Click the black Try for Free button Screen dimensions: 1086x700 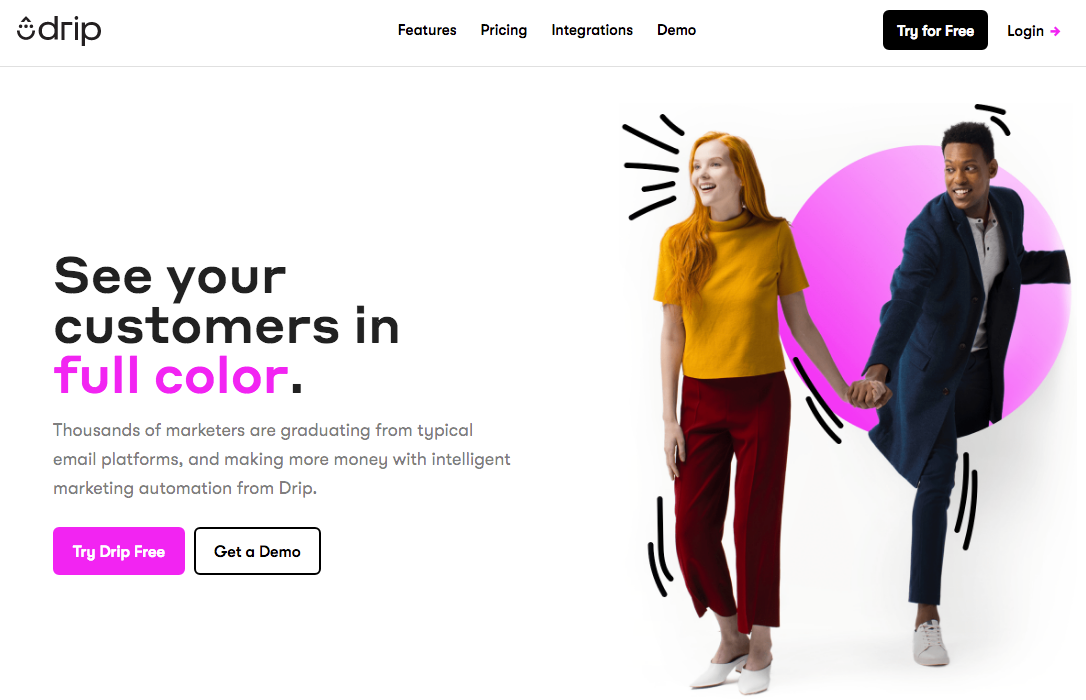[935, 30]
